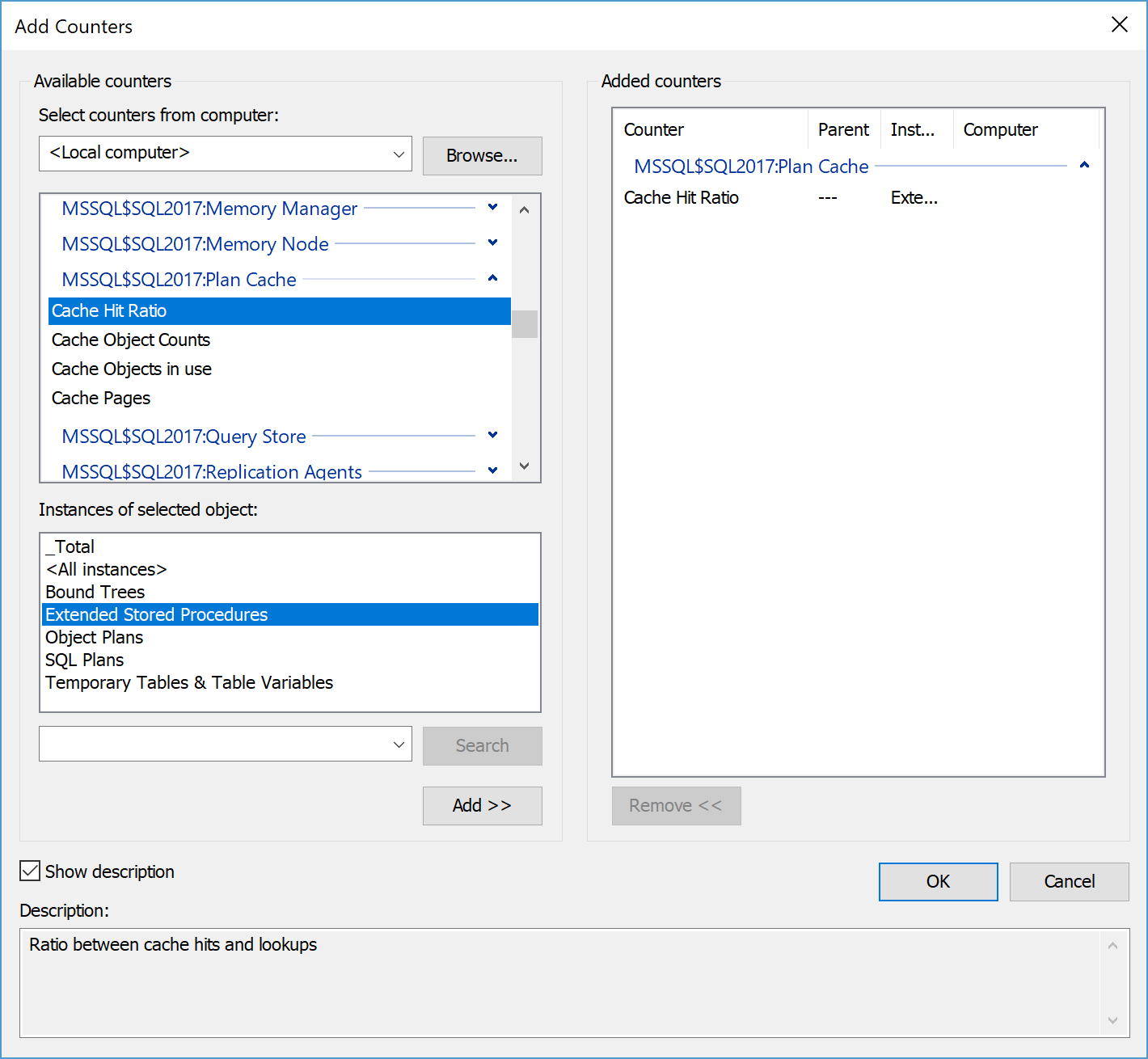The image size is (1148, 1059).
Task: Click the Browse... button
Action: 482,156
